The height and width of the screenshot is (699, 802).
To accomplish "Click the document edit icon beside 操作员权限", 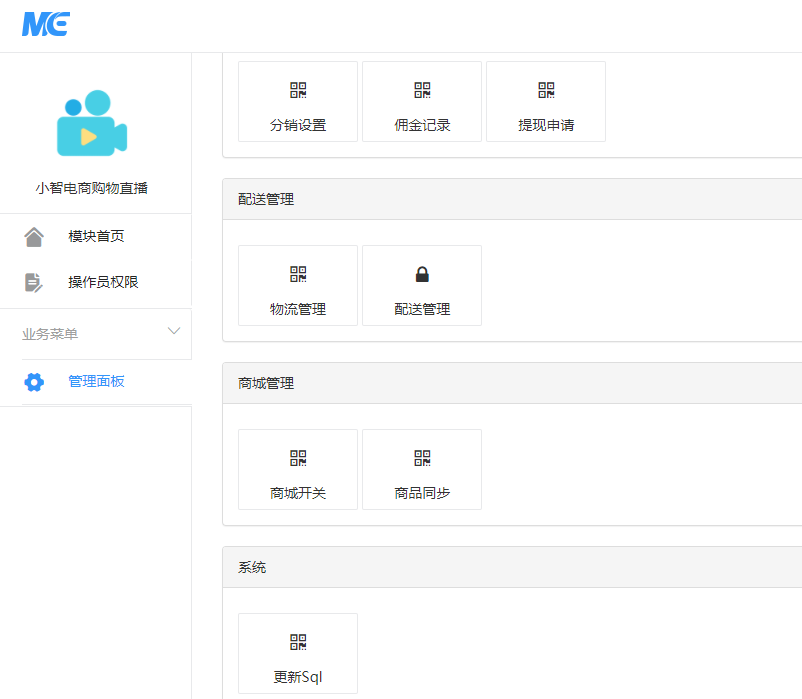I will coord(34,282).
